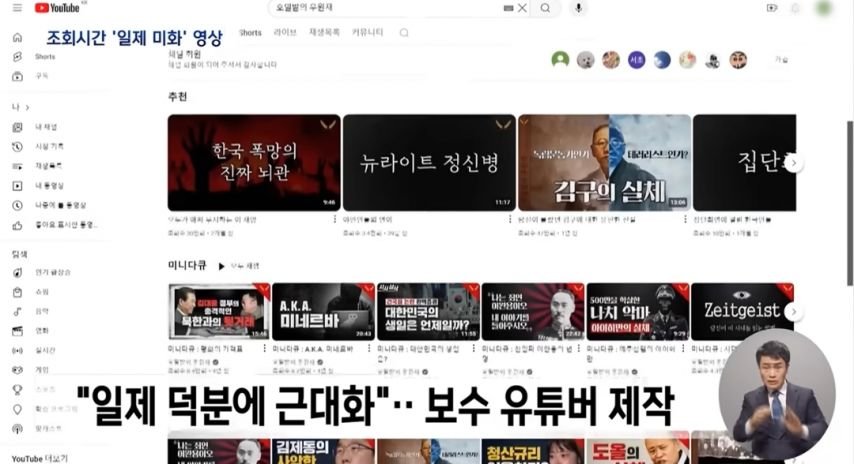The width and height of the screenshot is (854, 464).
Task: Play all 미니다큐 videos
Action: pos(239,266)
